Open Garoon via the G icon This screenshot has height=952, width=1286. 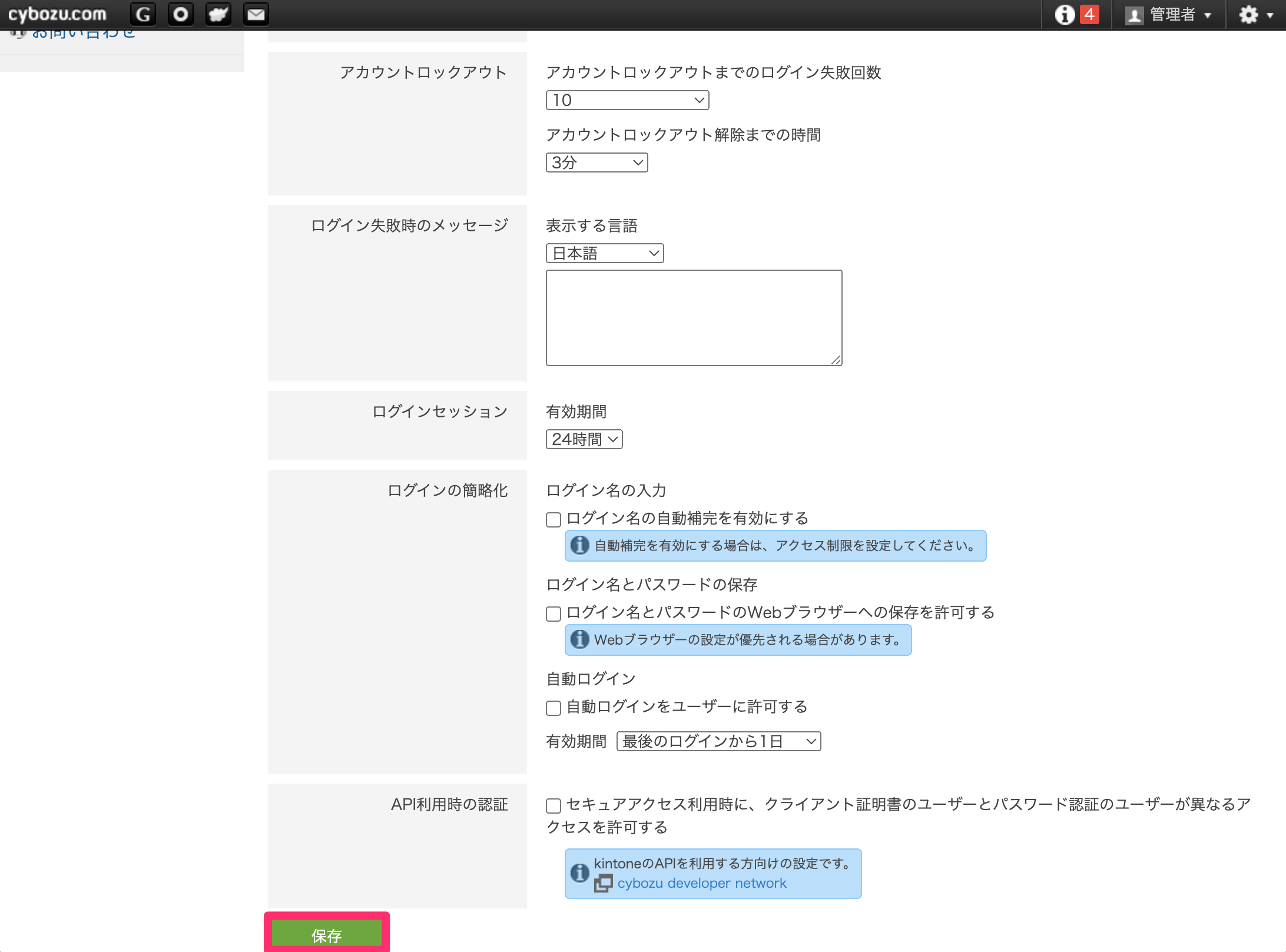(143, 14)
